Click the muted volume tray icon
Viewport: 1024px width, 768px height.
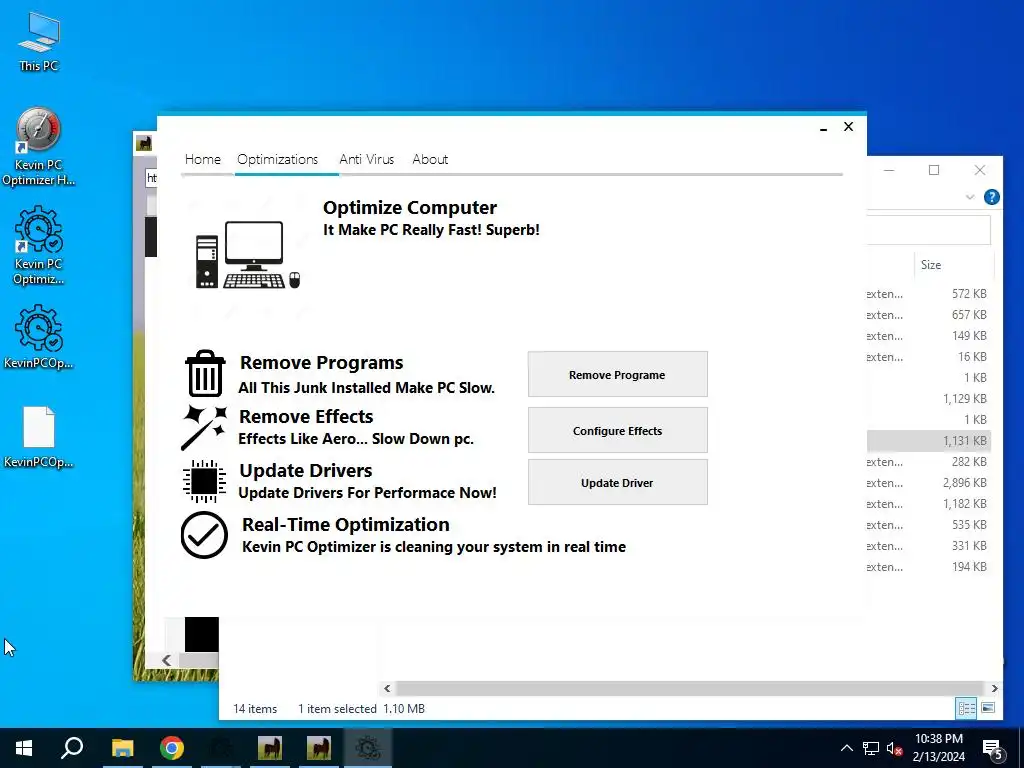pos(895,748)
